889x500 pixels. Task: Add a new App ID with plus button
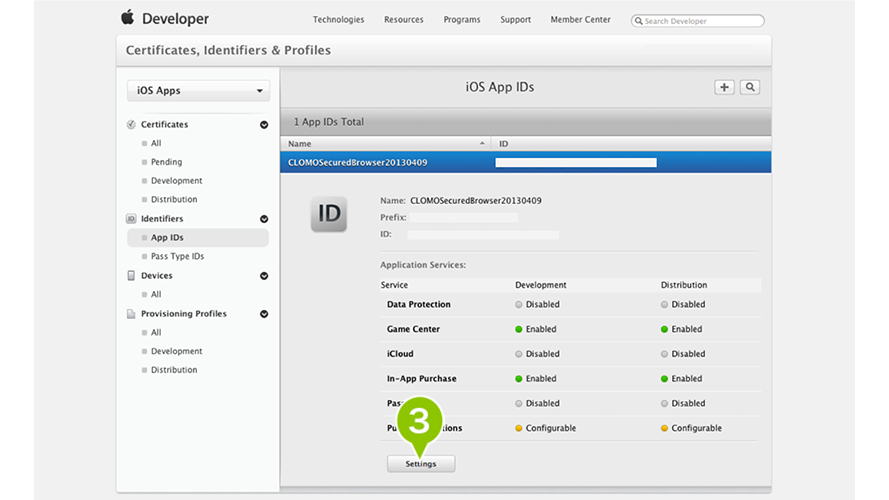pos(724,87)
